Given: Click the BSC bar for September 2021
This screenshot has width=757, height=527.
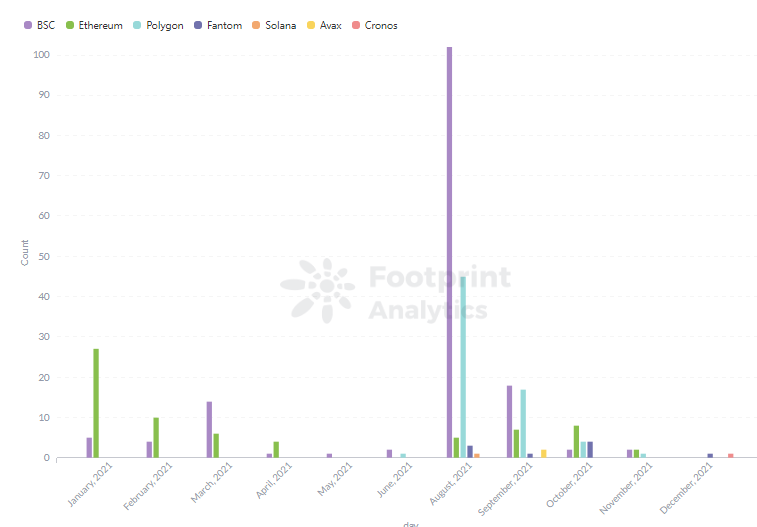Looking at the screenshot, I should pyautogui.click(x=509, y=421).
